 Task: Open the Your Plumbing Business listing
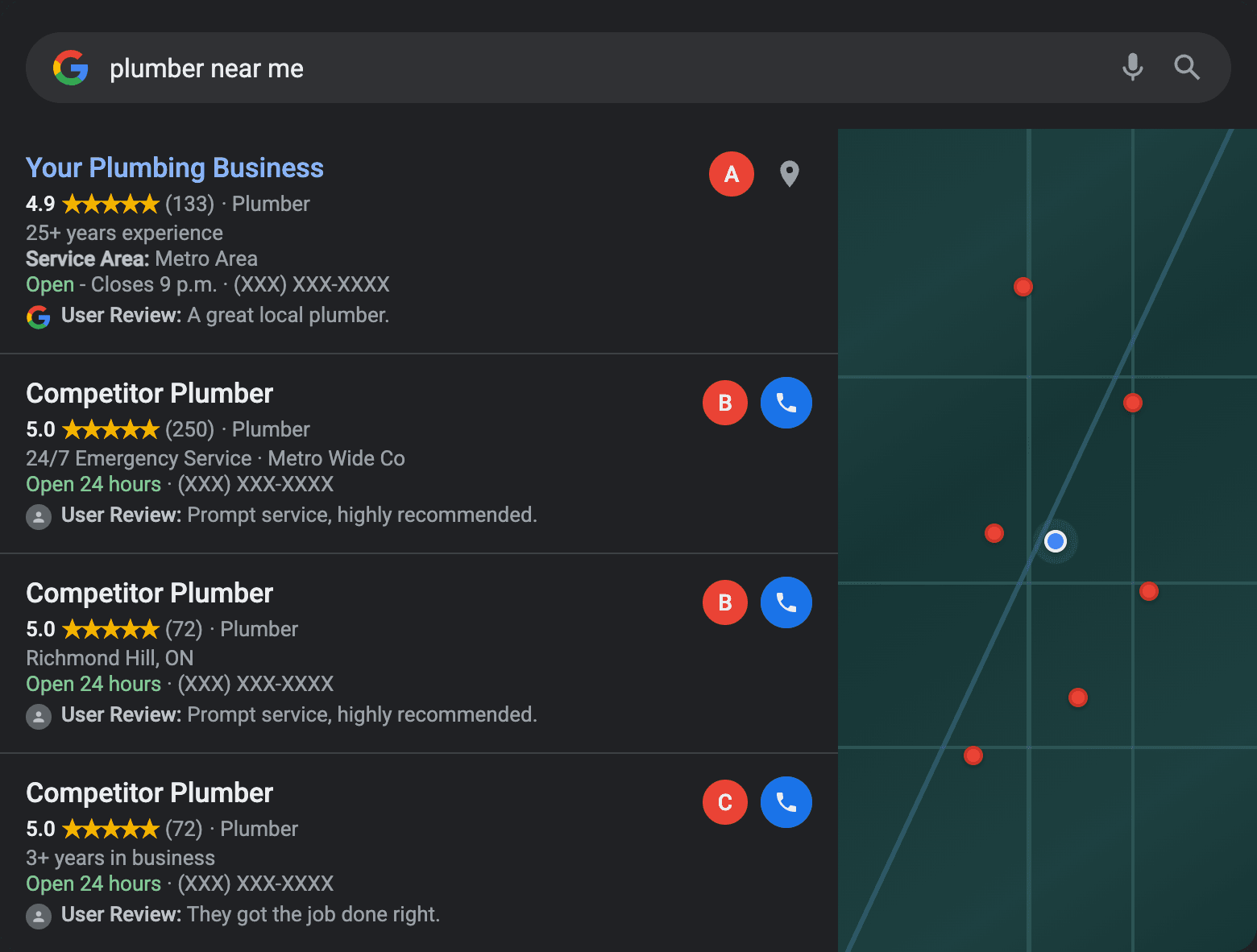click(x=174, y=168)
